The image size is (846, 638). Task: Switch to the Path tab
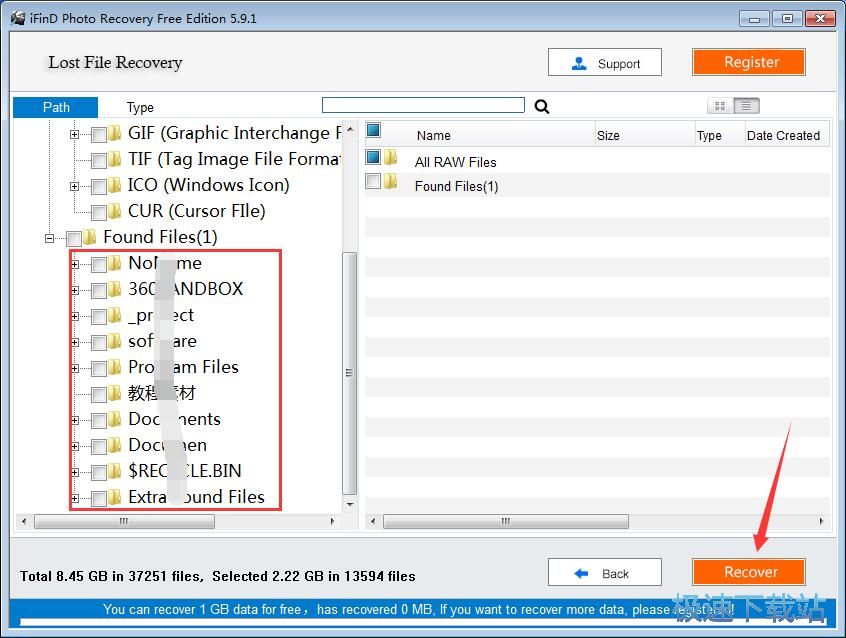pyautogui.click(x=56, y=107)
